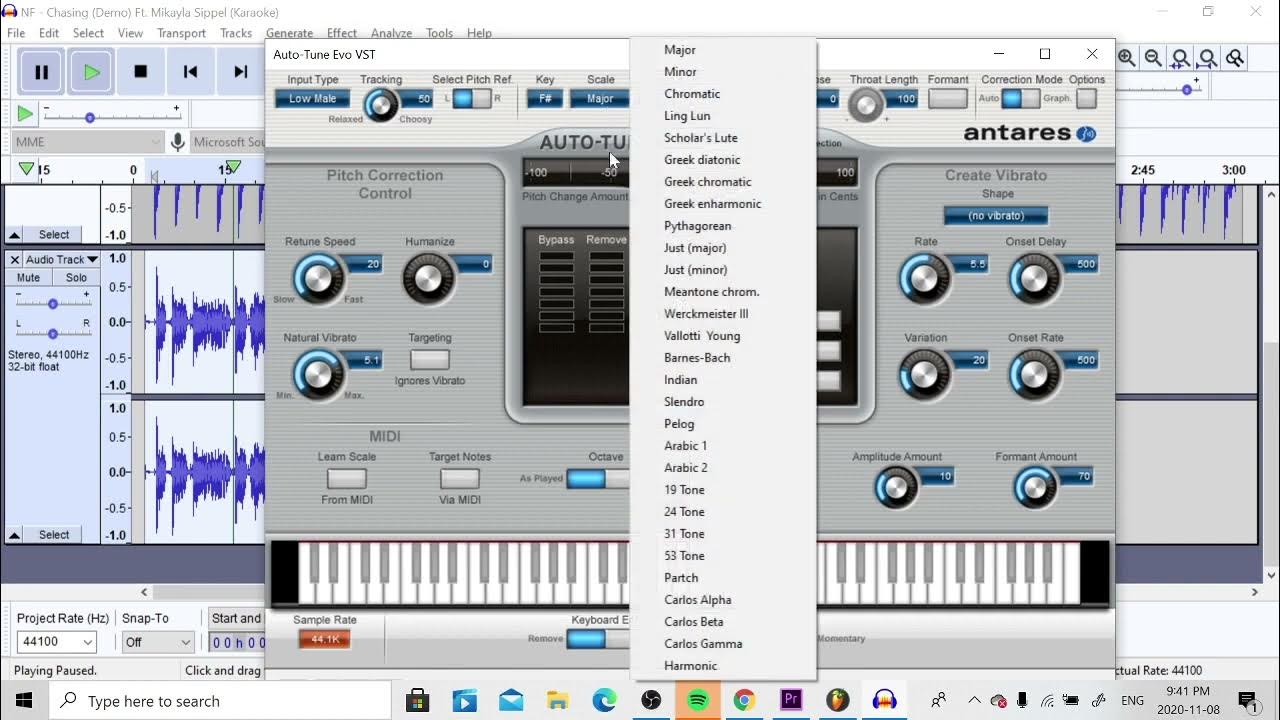Viewport: 1280px width, 720px height.
Task: Click the Formant Amount knob
Action: (1034, 488)
